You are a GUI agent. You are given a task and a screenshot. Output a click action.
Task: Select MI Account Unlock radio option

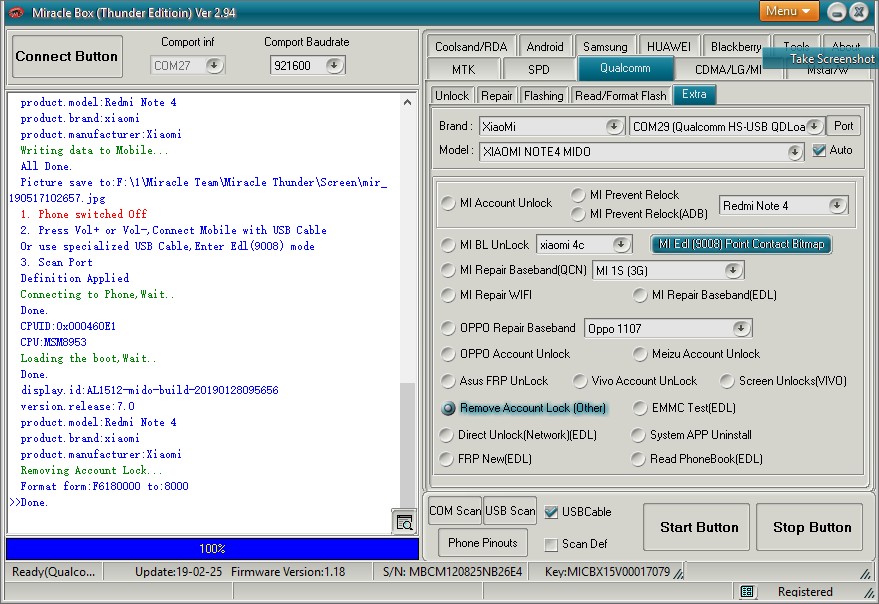(448, 203)
